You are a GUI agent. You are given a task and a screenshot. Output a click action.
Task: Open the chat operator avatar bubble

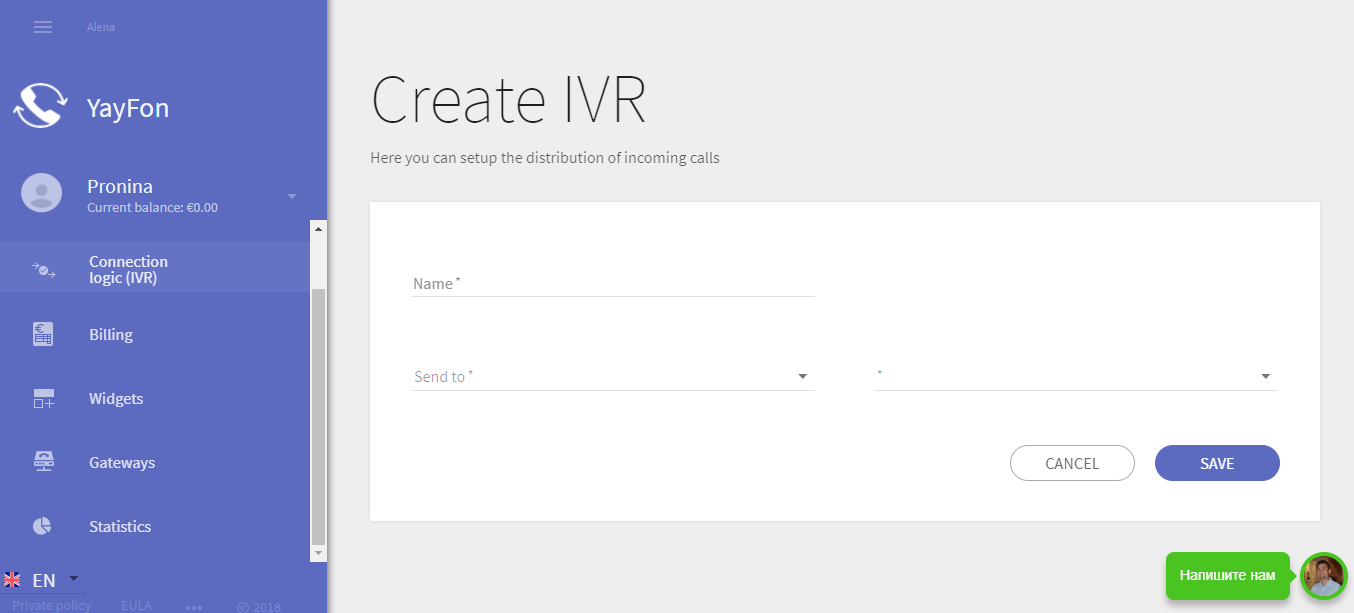[x=1324, y=576]
